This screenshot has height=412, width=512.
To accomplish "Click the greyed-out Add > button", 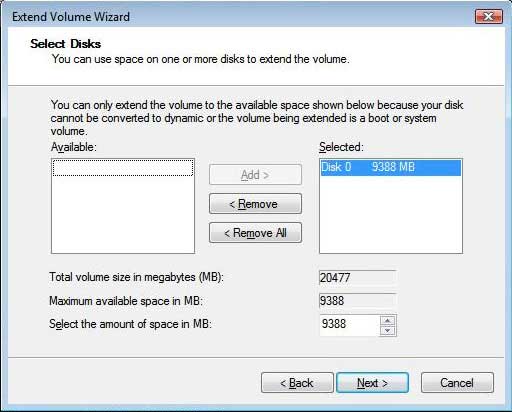I will [255, 174].
